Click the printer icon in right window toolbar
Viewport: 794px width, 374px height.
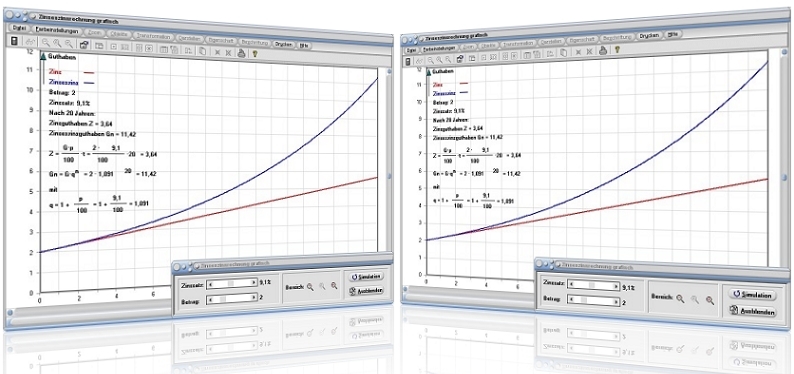pyautogui.click(x=603, y=50)
